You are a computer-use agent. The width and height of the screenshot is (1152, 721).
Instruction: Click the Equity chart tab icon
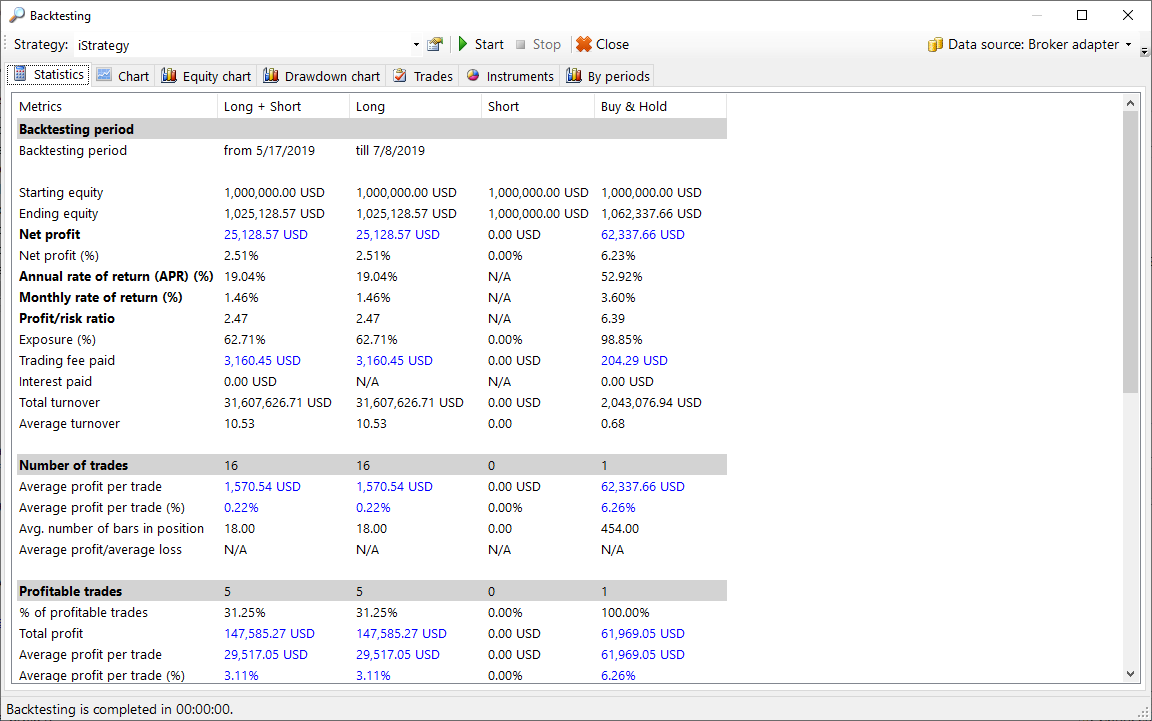(x=169, y=76)
